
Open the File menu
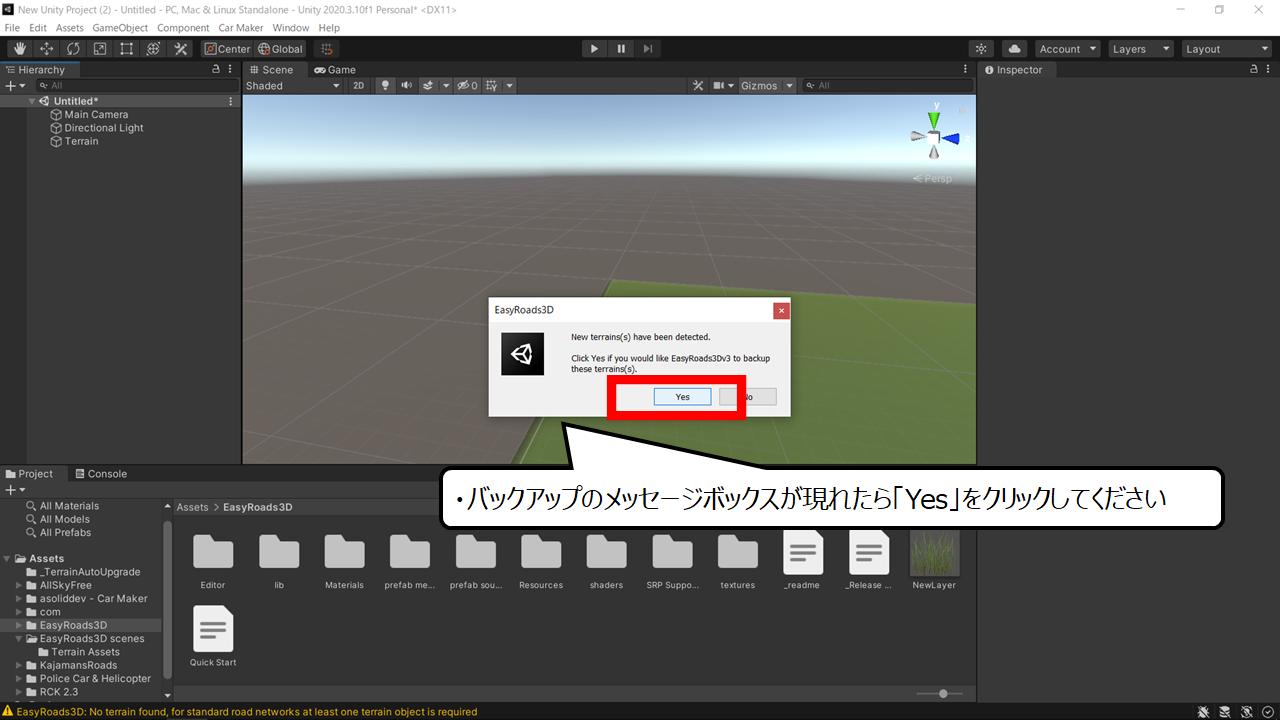12,28
